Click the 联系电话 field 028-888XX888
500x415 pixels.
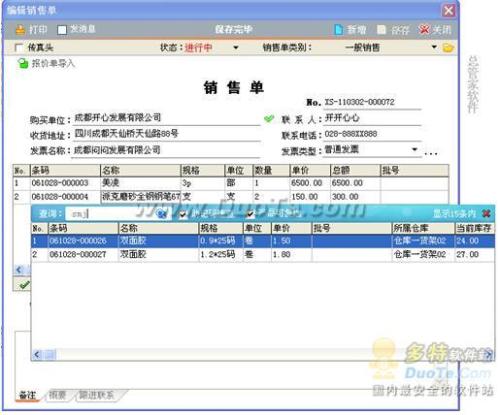pos(372,134)
